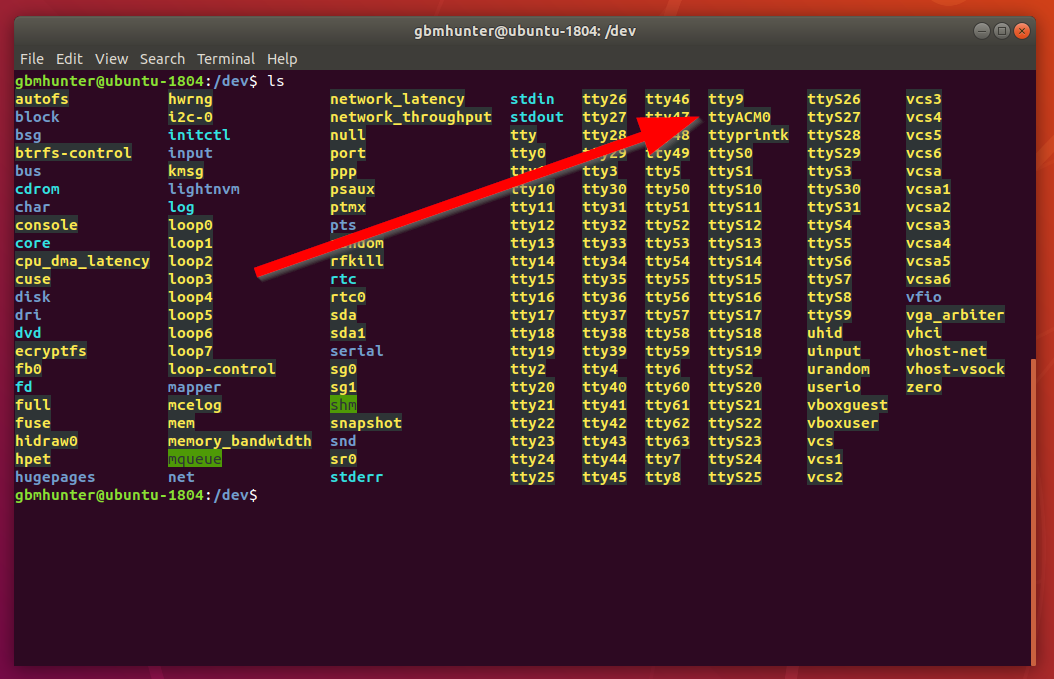Click the network_throughput entry

(411, 117)
